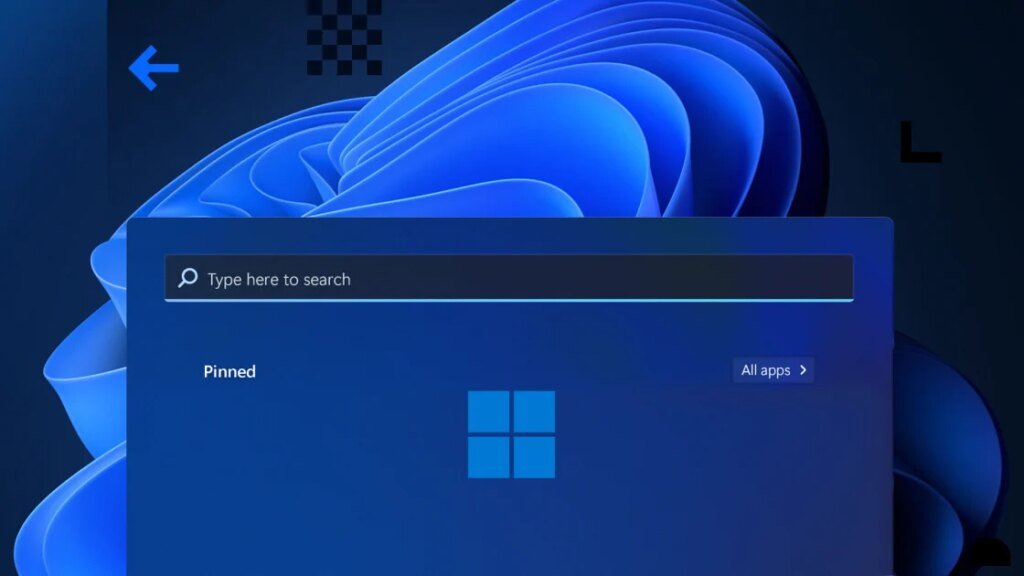The height and width of the screenshot is (576, 1024).
Task: Select the Windows logo in the Start menu
Action: tap(511, 434)
